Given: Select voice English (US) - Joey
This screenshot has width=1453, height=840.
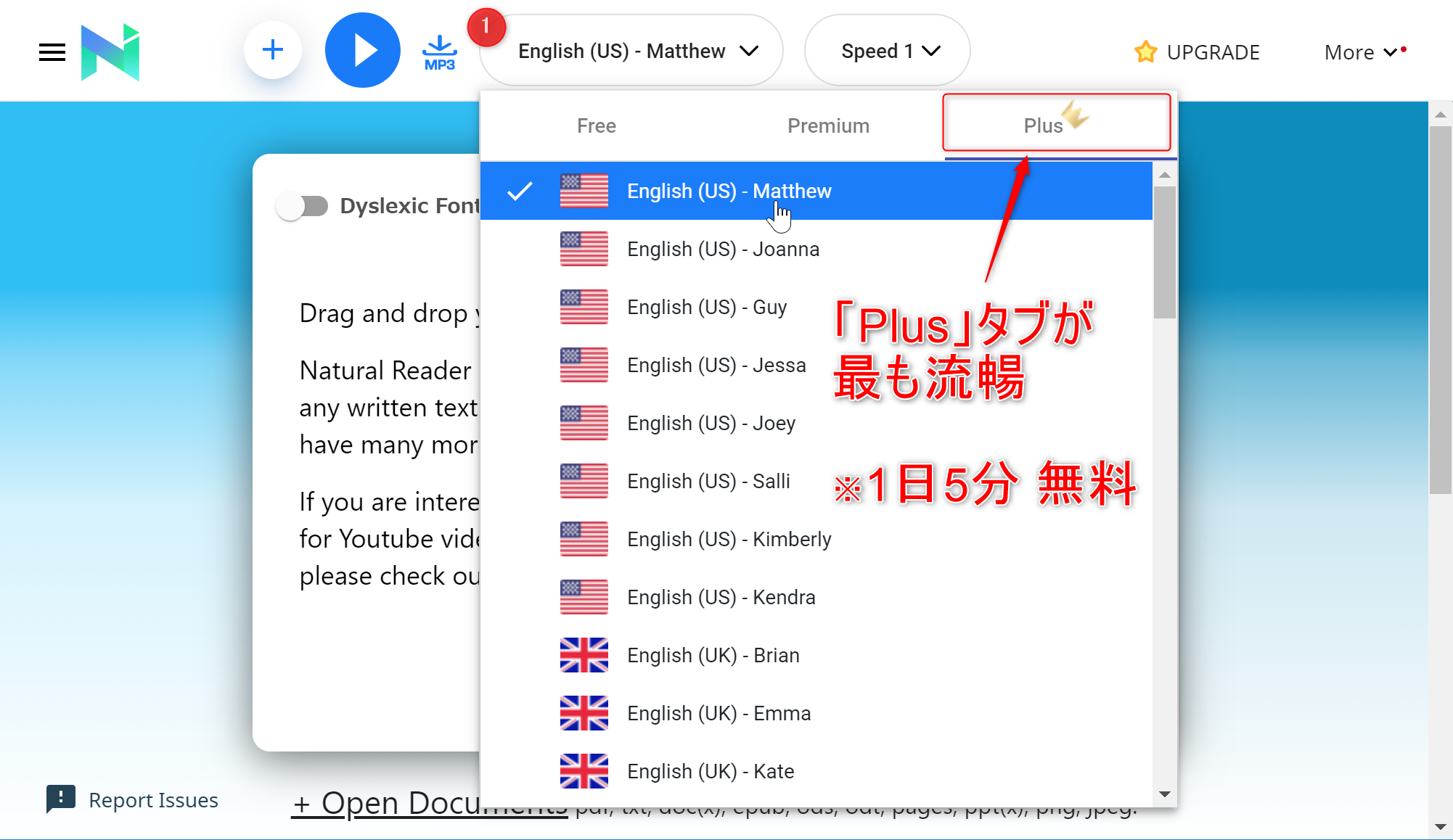Looking at the screenshot, I should [816, 423].
